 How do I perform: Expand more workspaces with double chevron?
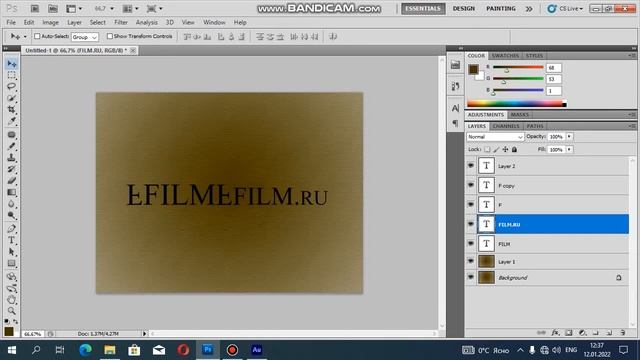click(x=529, y=9)
